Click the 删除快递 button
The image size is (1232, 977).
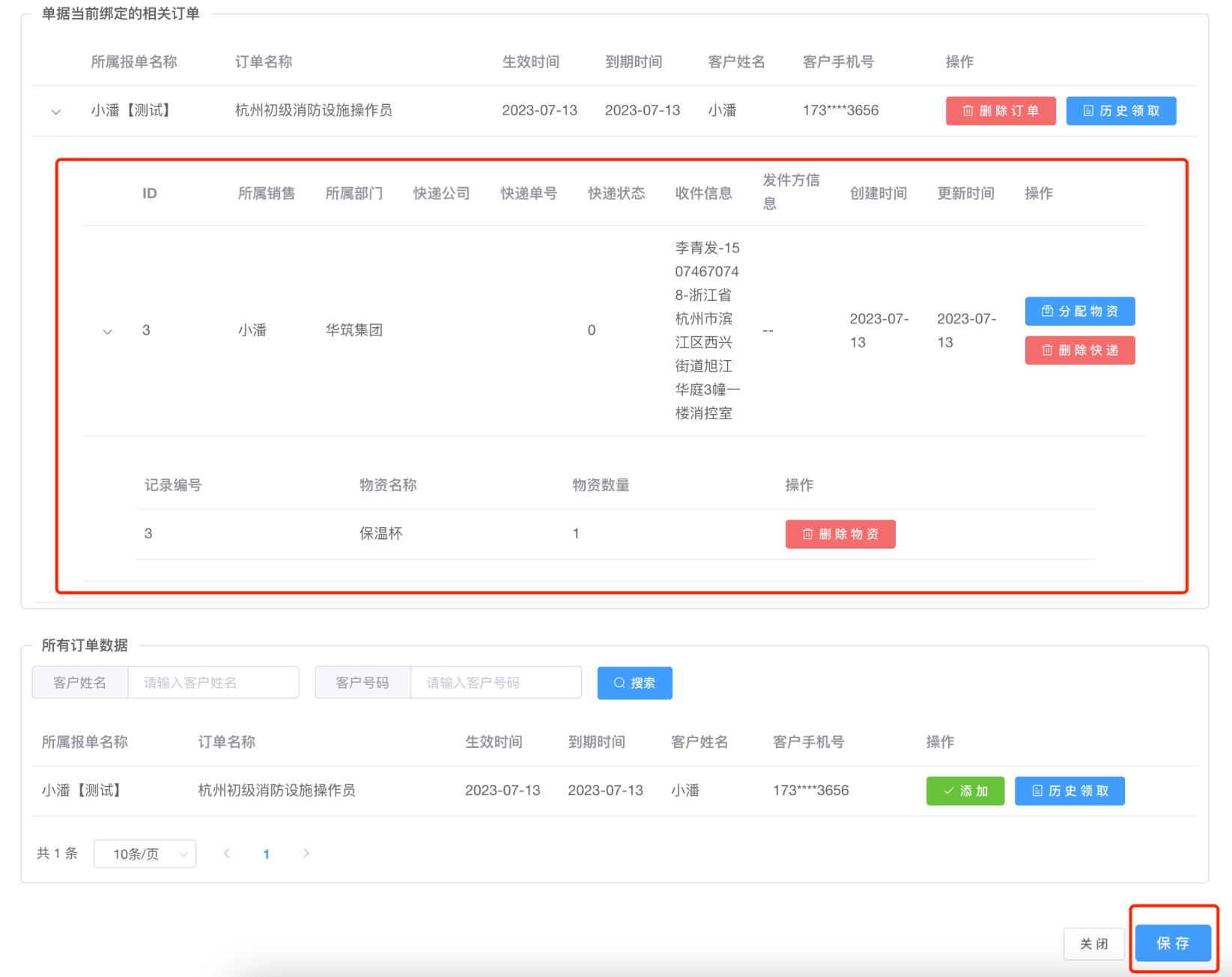point(1079,350)
